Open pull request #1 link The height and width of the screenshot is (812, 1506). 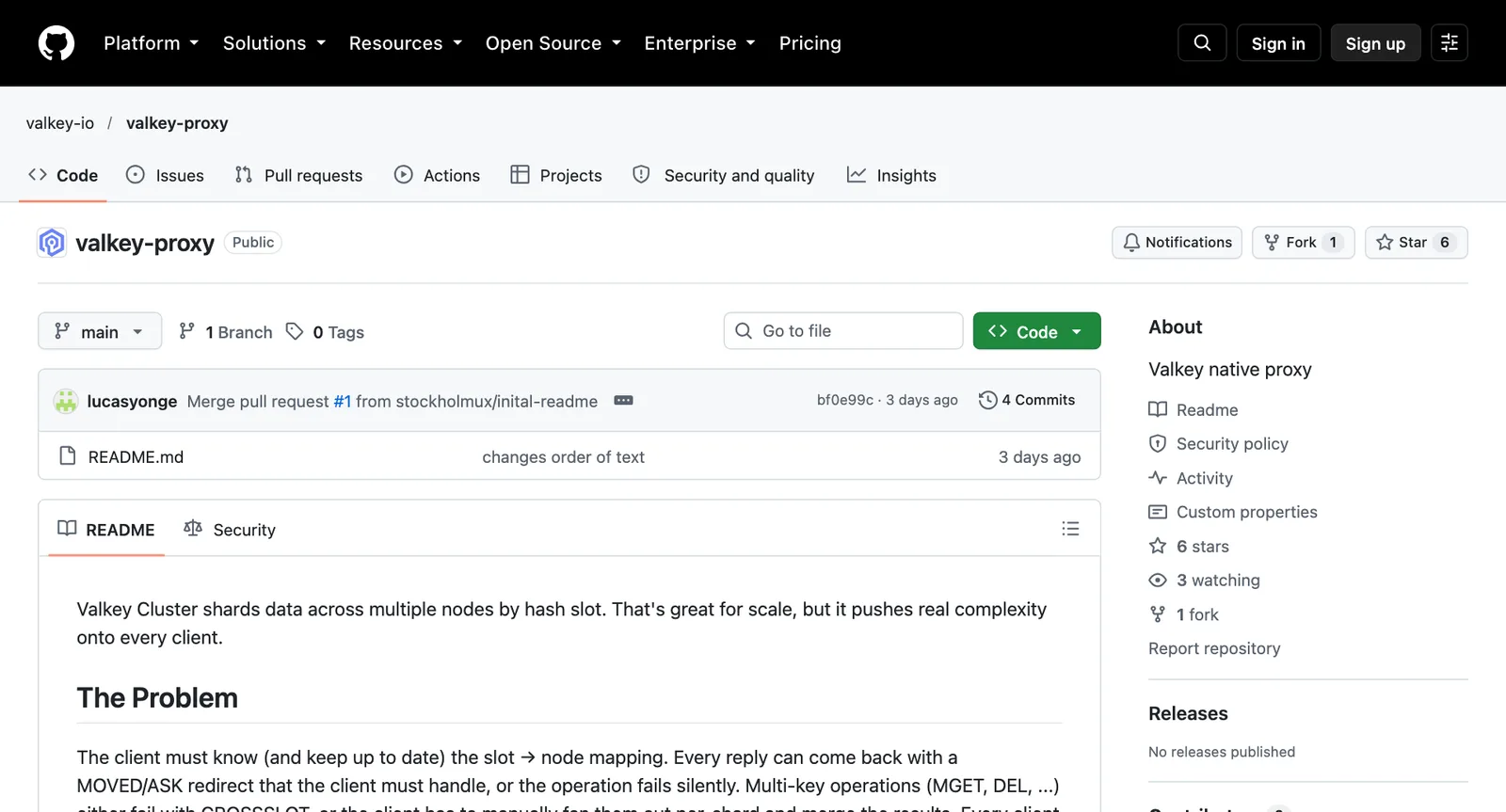[343, 401]
